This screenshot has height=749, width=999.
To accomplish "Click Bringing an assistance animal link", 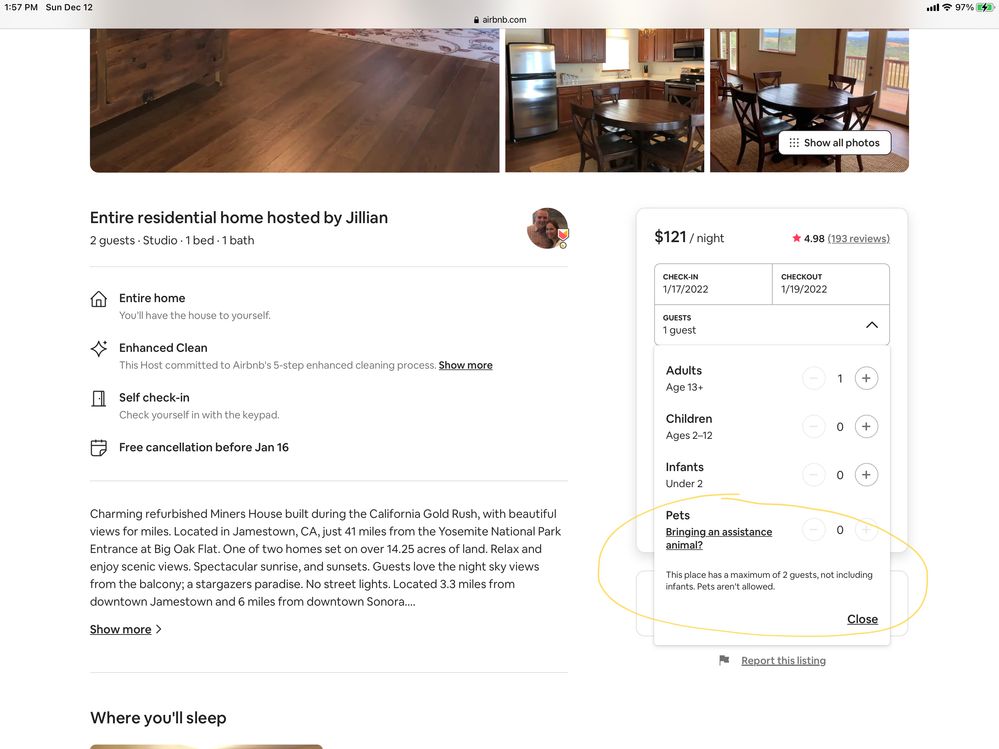I will coord(719,538).
